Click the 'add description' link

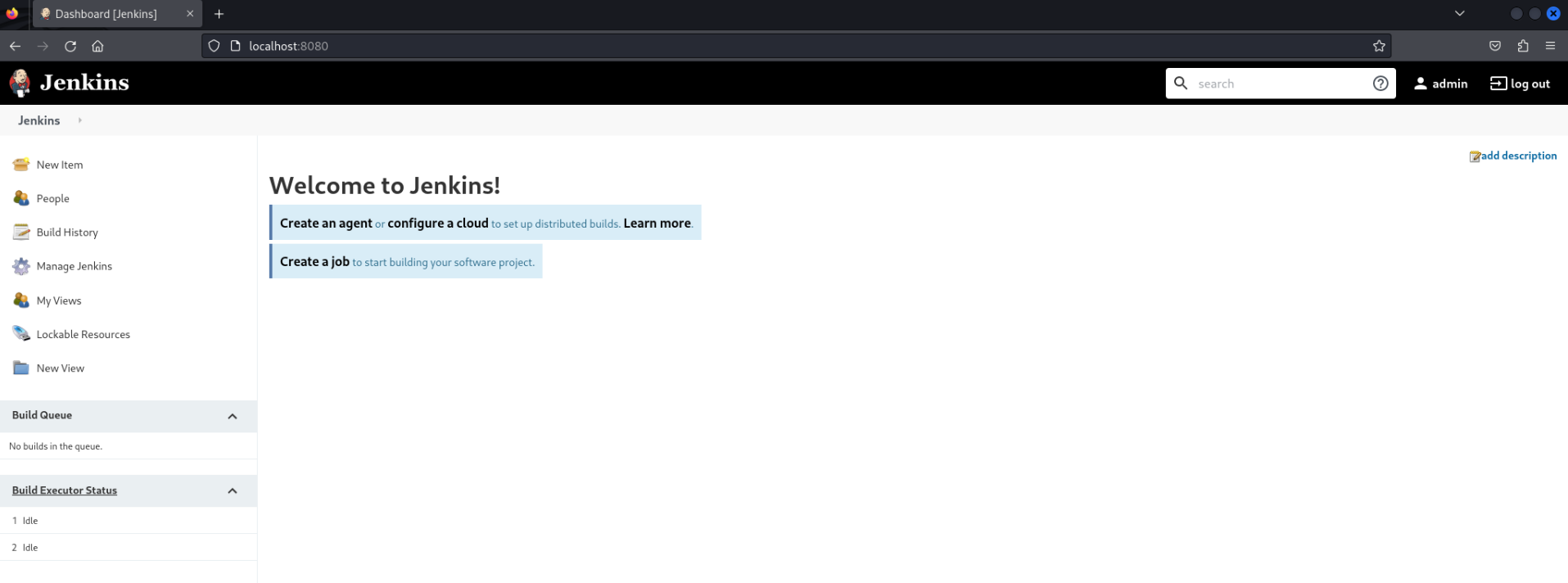coord(1518,156)
